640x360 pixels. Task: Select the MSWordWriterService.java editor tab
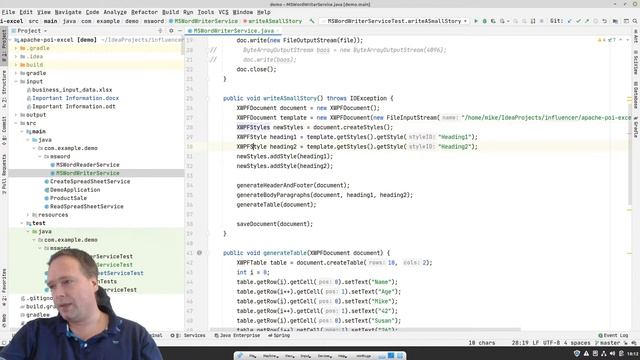pyautogui.click(x=233, y=31)
